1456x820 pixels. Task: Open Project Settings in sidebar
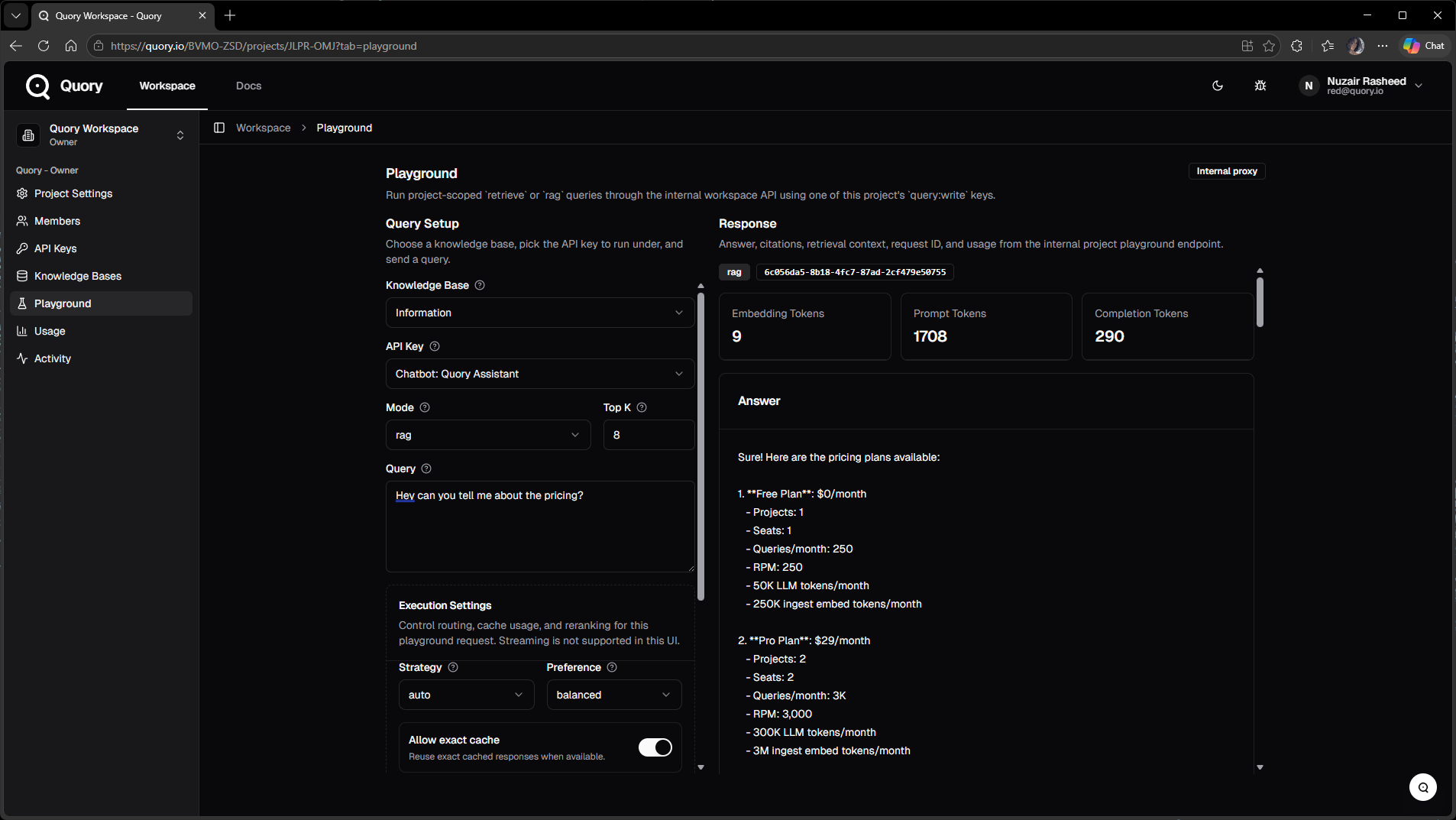coord(101,193)
